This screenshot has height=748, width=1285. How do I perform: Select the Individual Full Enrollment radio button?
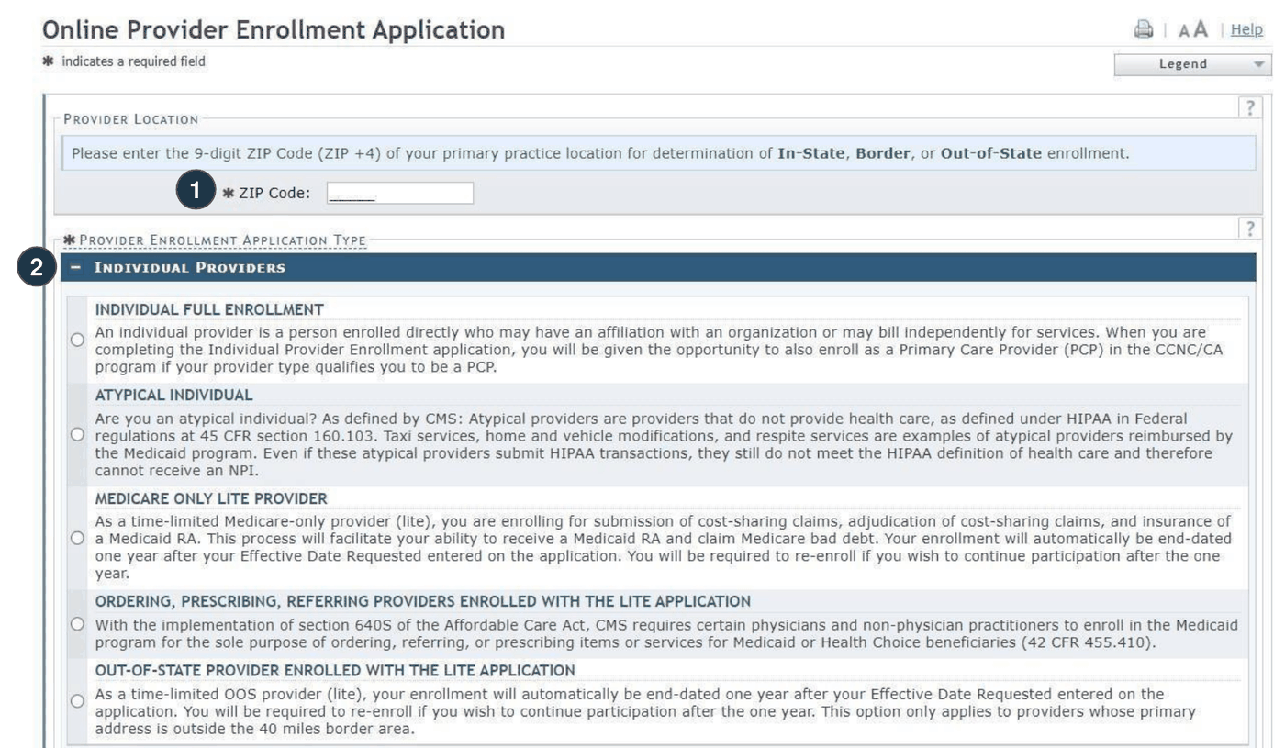(77, 340)
